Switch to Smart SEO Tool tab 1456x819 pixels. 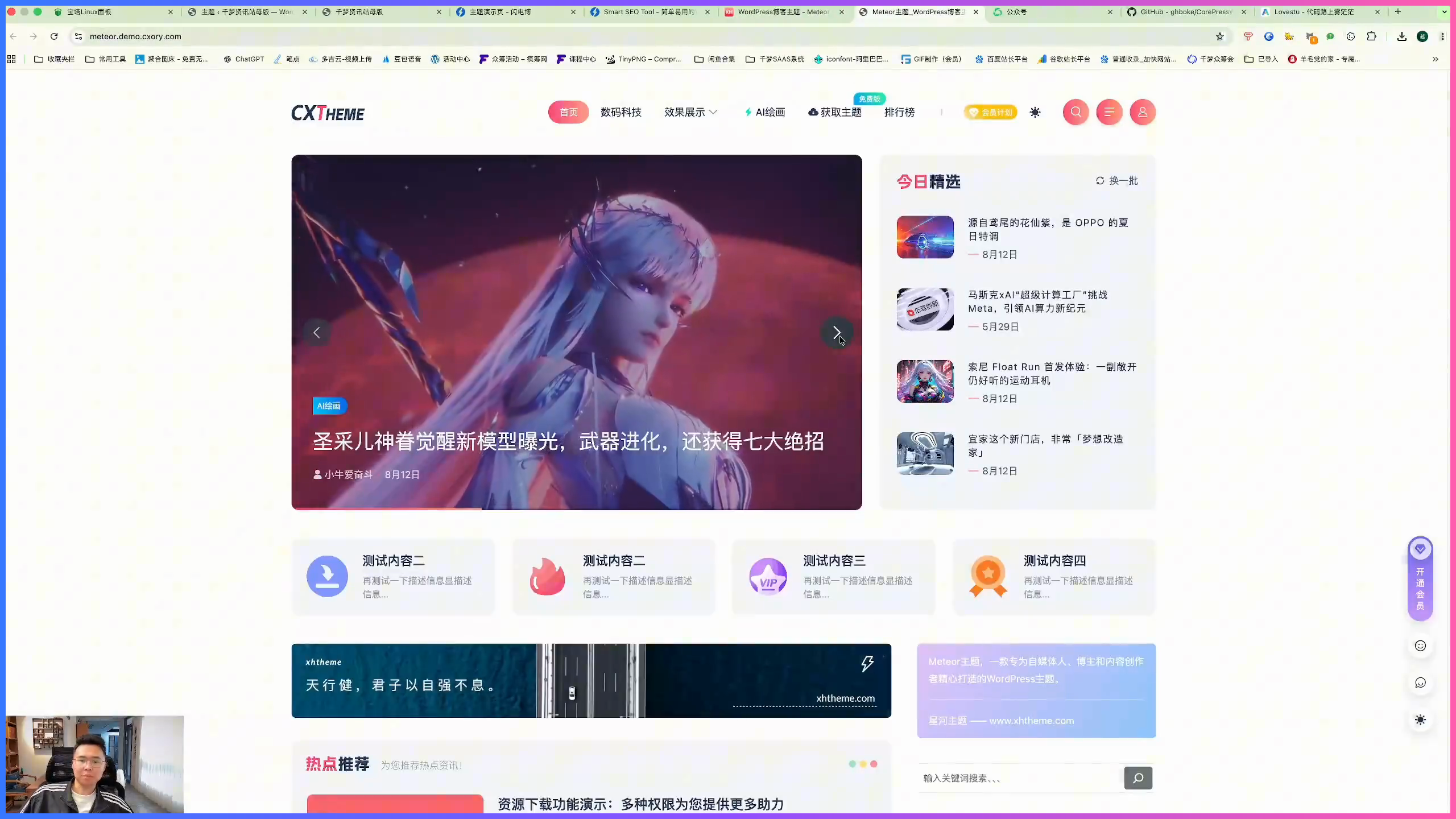(650, 11)
